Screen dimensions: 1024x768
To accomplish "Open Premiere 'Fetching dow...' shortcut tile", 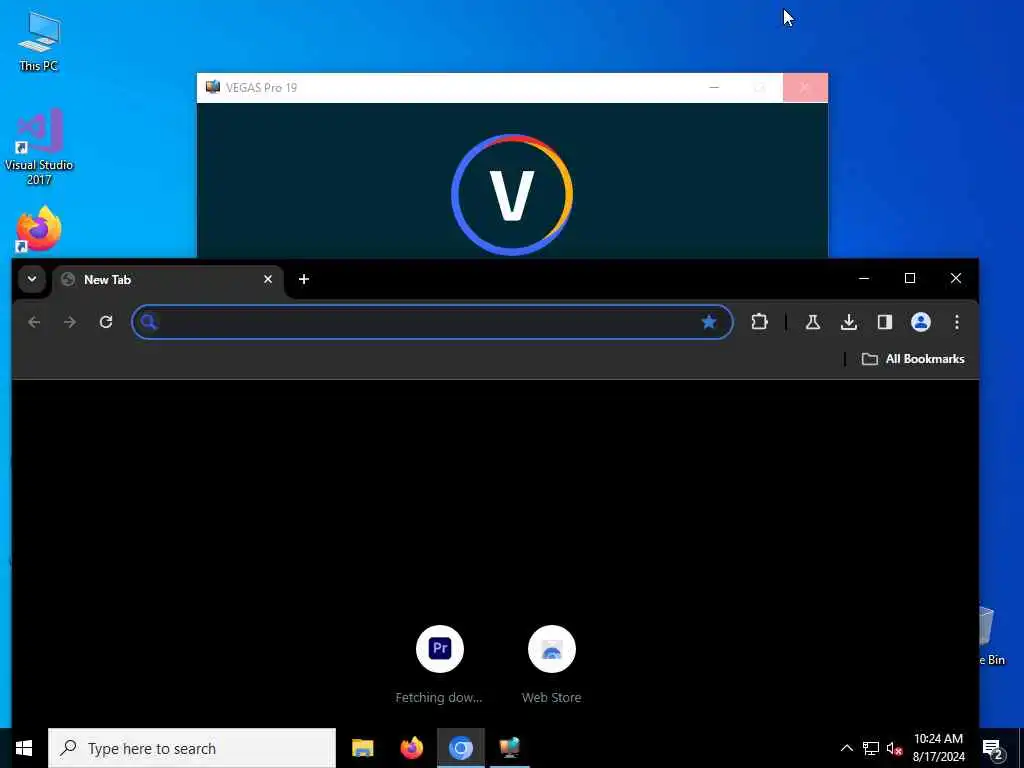I will pos(440,665).
